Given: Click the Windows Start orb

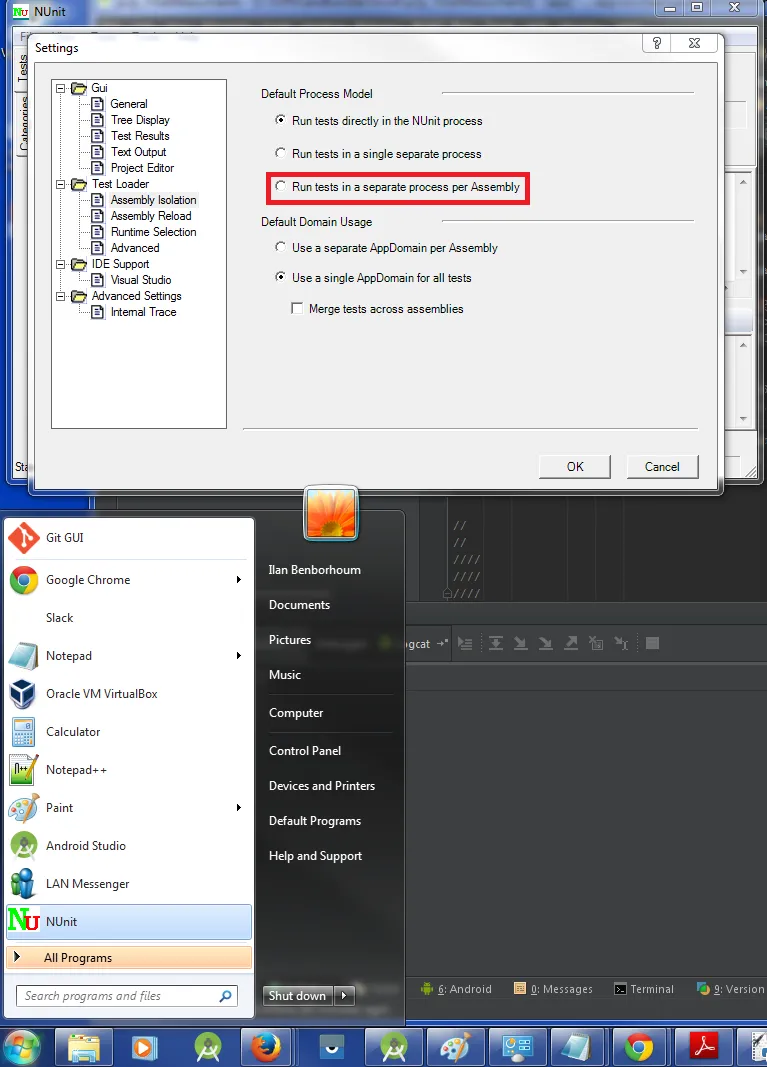Looking at the screenshot, I should (22, 1048).
